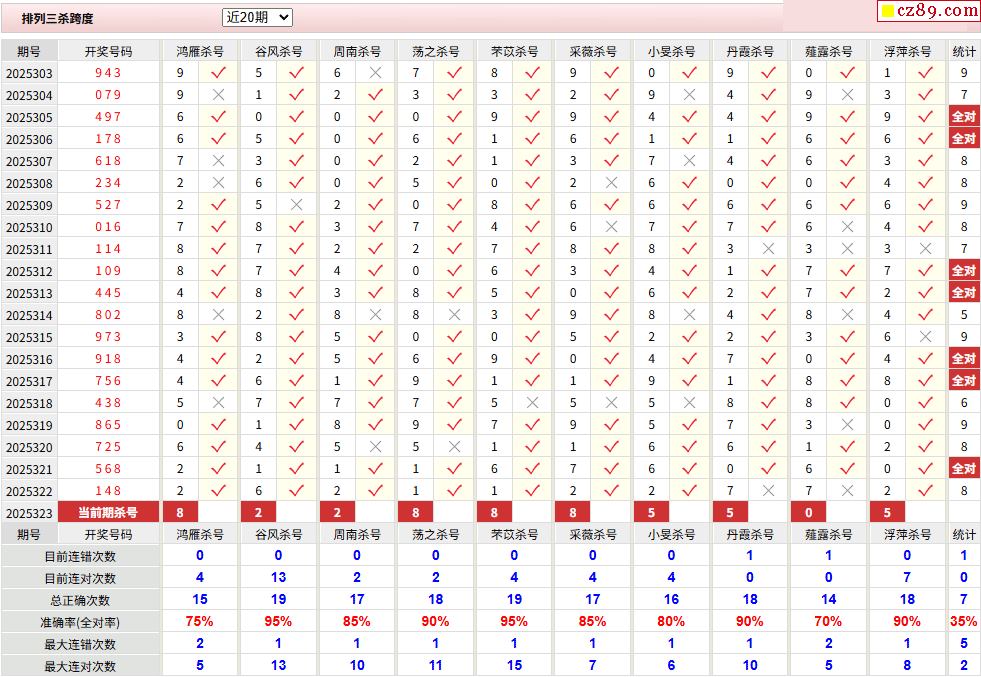Click the cross mark in 浮萍杀号 for 2025315
The image size is (981, 677).
click(926, 337)
